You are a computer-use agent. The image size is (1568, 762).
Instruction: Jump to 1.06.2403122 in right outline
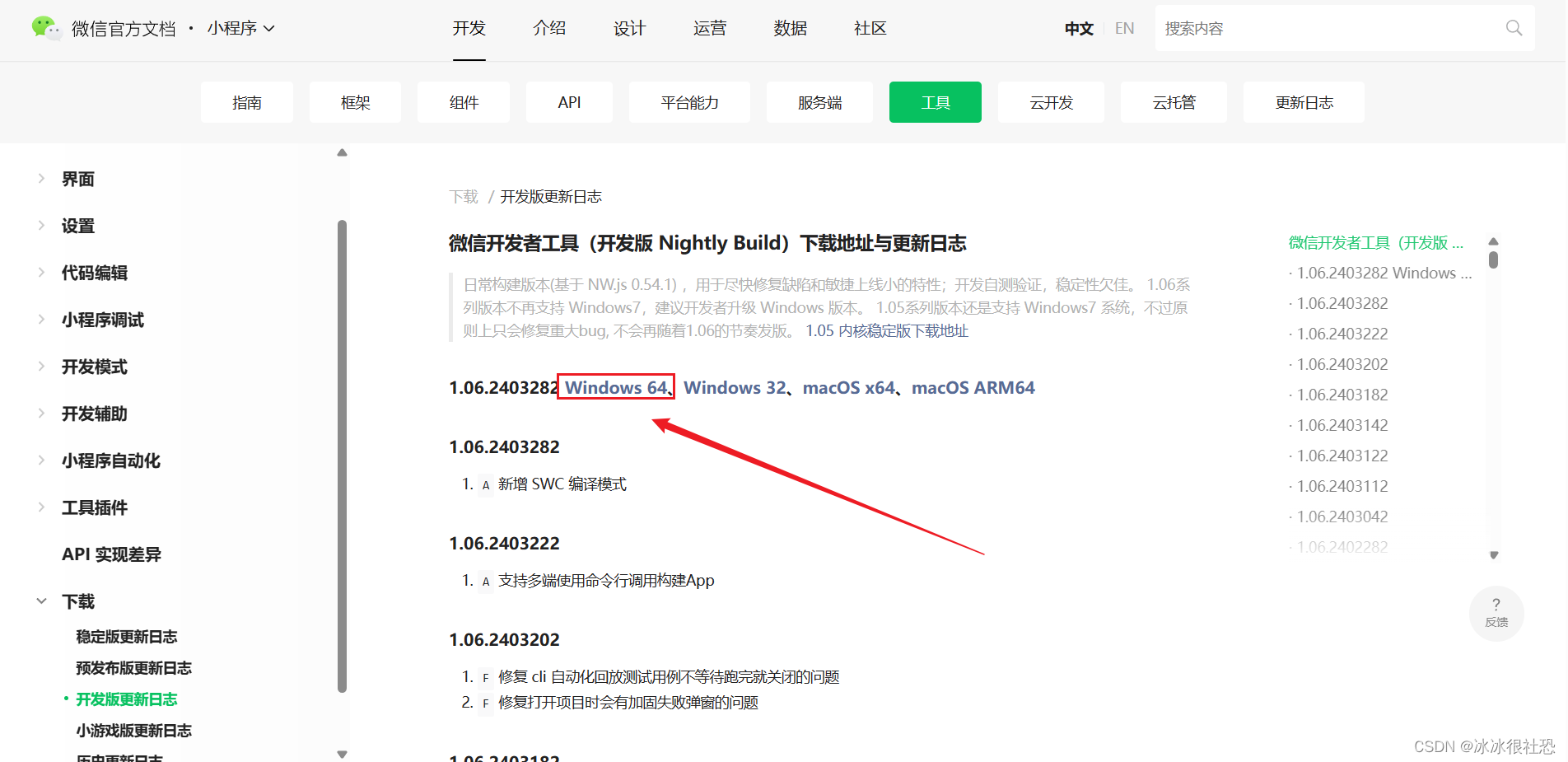point(1342,456)
